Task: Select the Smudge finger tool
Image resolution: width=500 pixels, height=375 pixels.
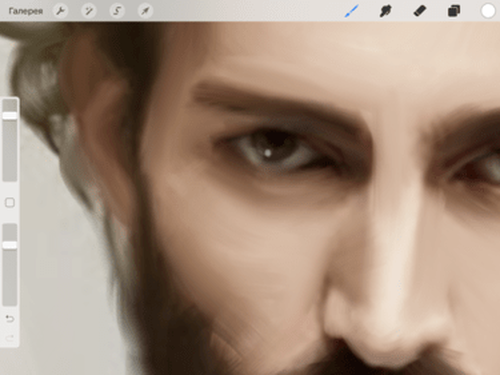Action: click(x=386, y=11)
